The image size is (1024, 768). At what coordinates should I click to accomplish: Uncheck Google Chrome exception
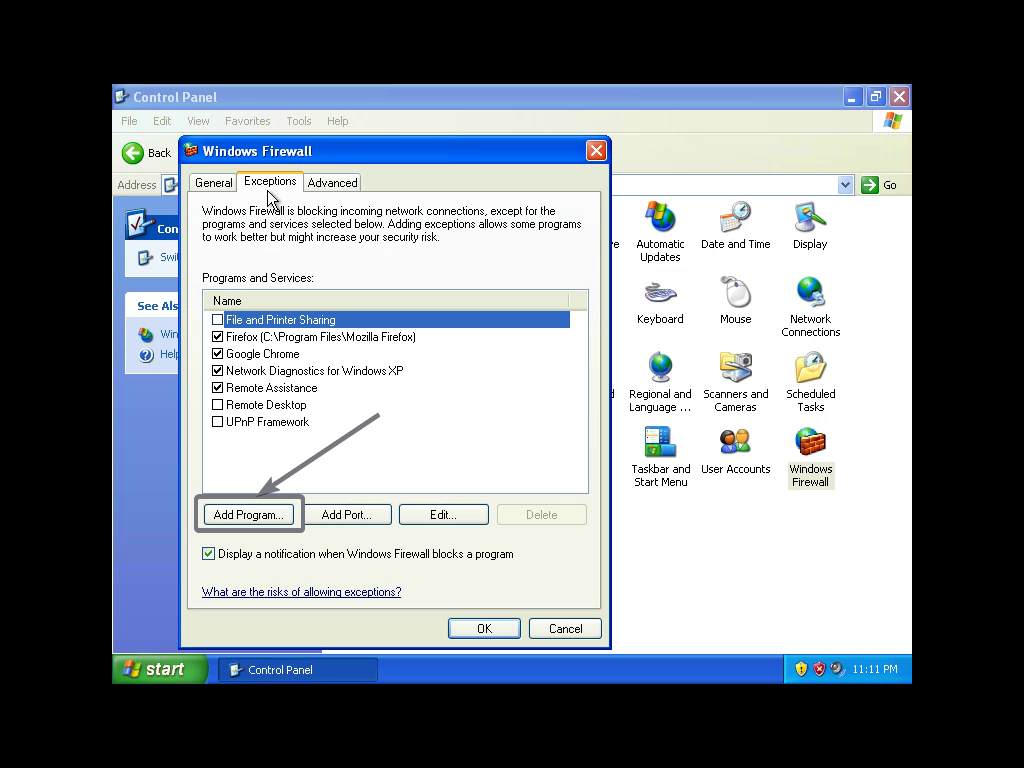point(217,354)
